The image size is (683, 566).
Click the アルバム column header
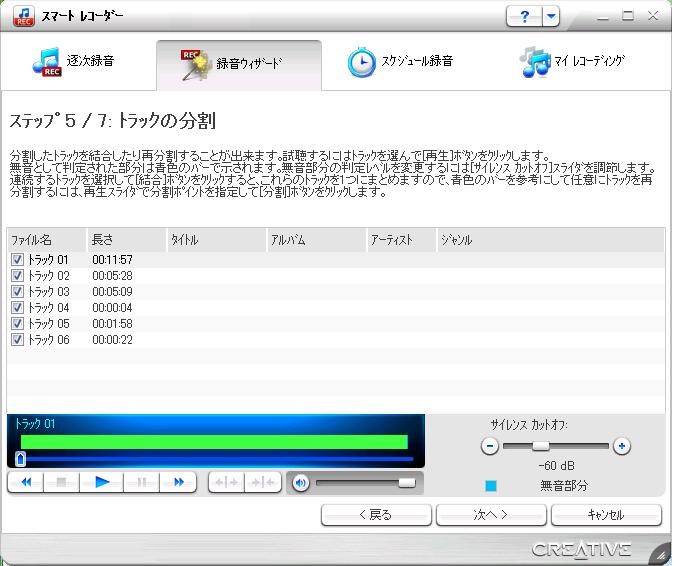[x=314, y=240]
